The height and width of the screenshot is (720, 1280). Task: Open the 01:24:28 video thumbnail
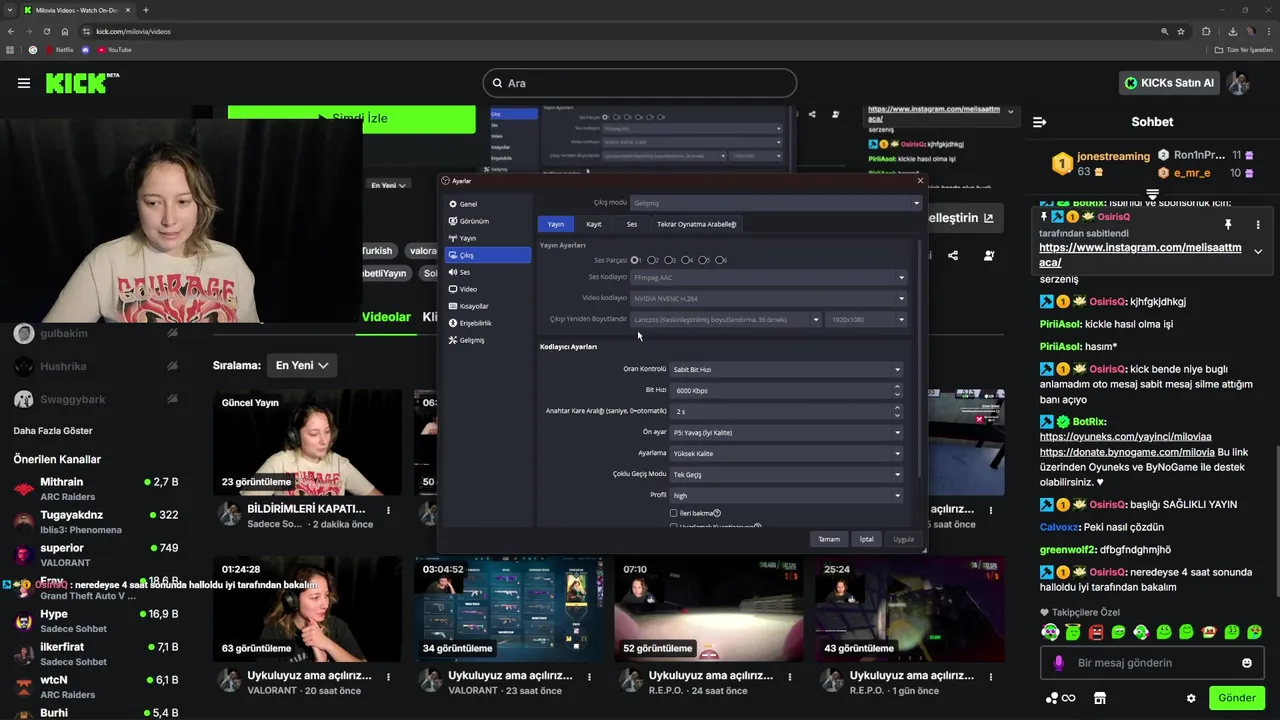307,609
